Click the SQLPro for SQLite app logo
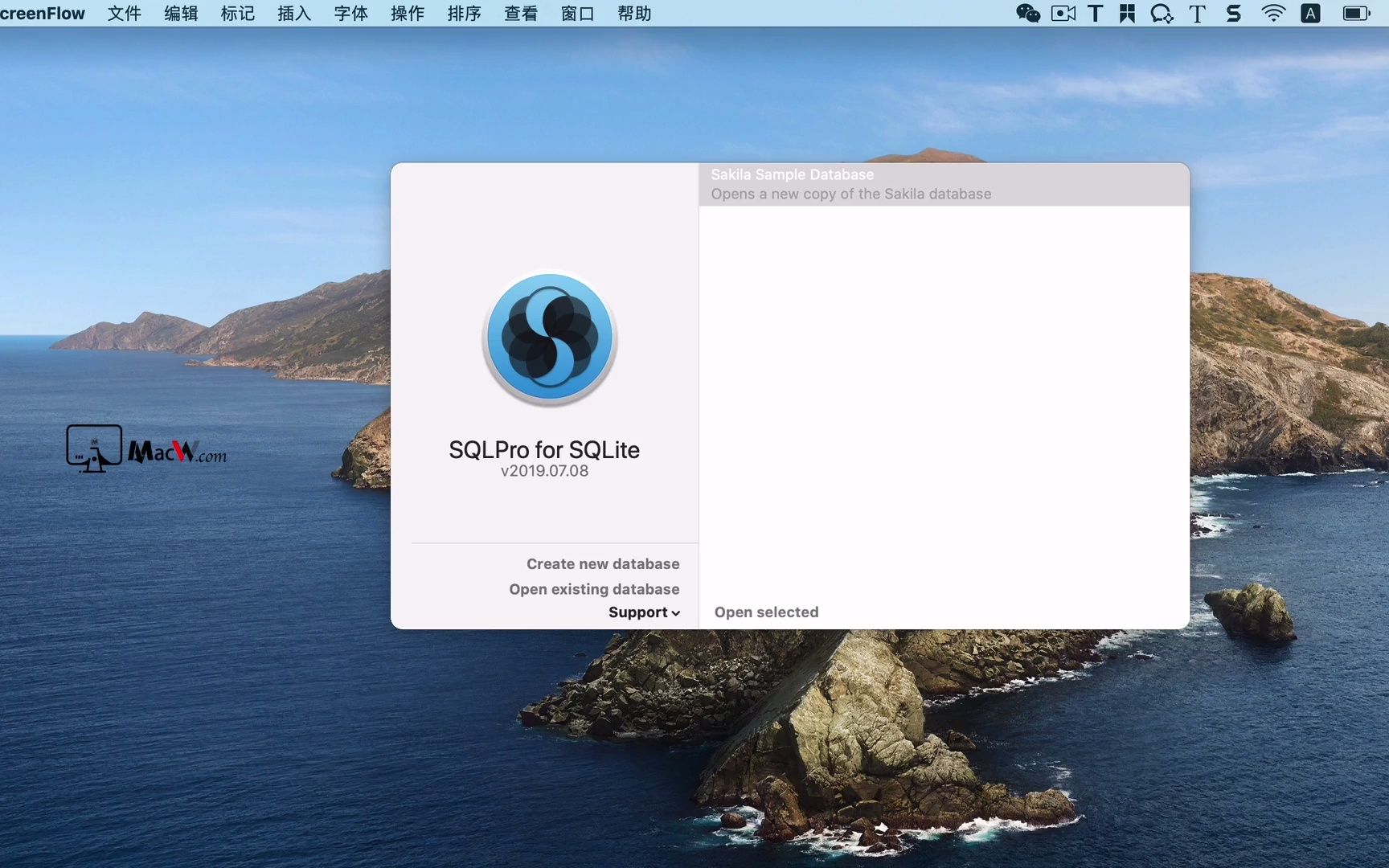This screenshot has width=1389, height=868. pyautogui.click(x=550, y=338)
